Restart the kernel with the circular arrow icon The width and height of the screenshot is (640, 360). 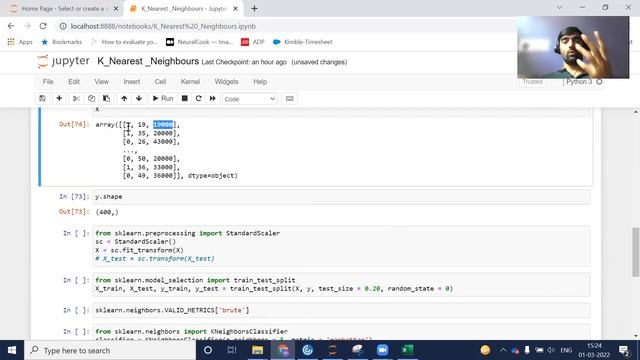(199, 98)
